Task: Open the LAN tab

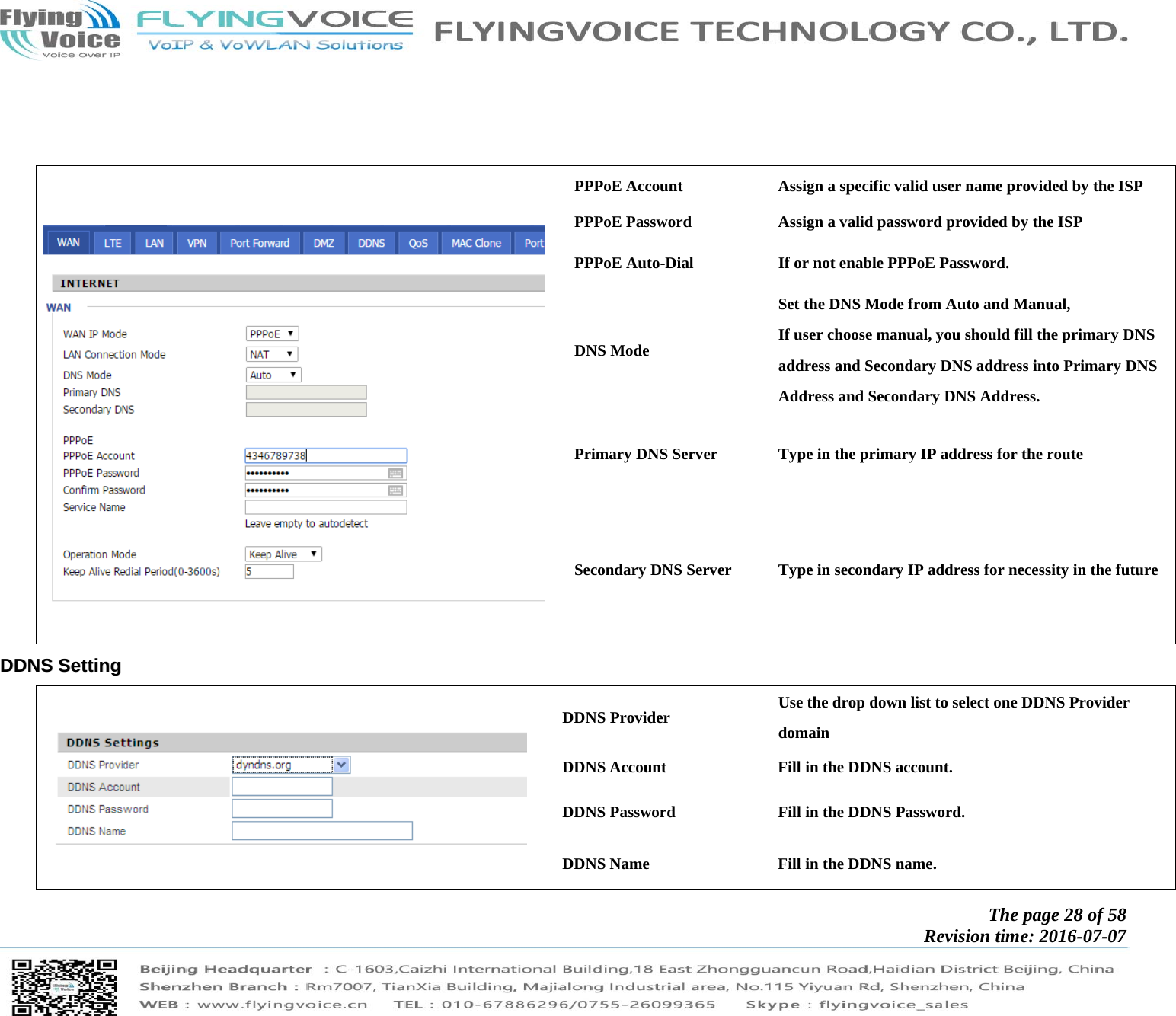Action: [x=155, y=243]
